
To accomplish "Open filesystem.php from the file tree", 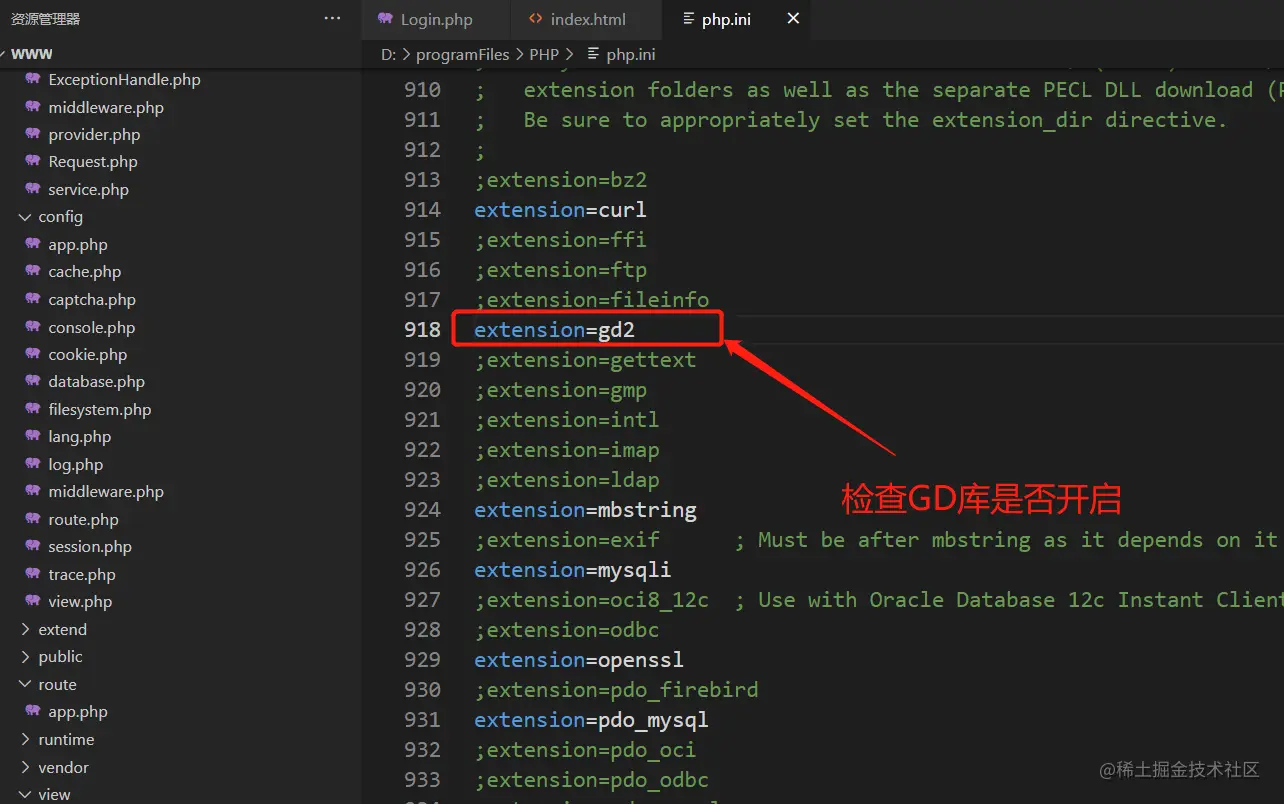I will click(x=99, y=409).
